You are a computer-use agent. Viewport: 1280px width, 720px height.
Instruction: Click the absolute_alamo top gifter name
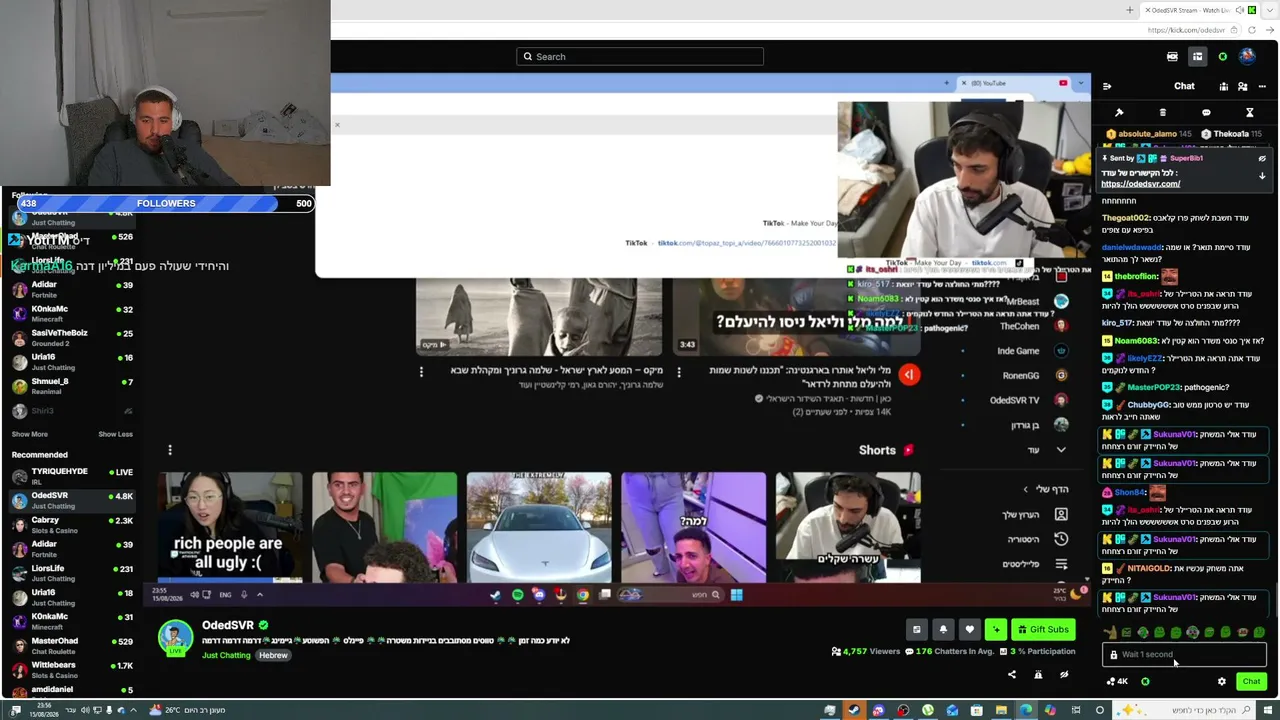1147,134
